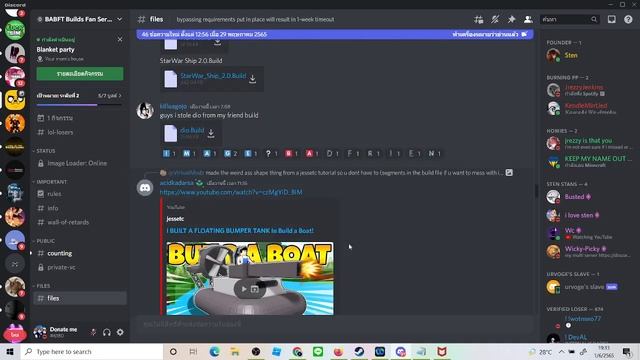The width and height of the screenshot is (640, 360).
Task: Open pinned messages pin icon
Action: coord(511,19)
